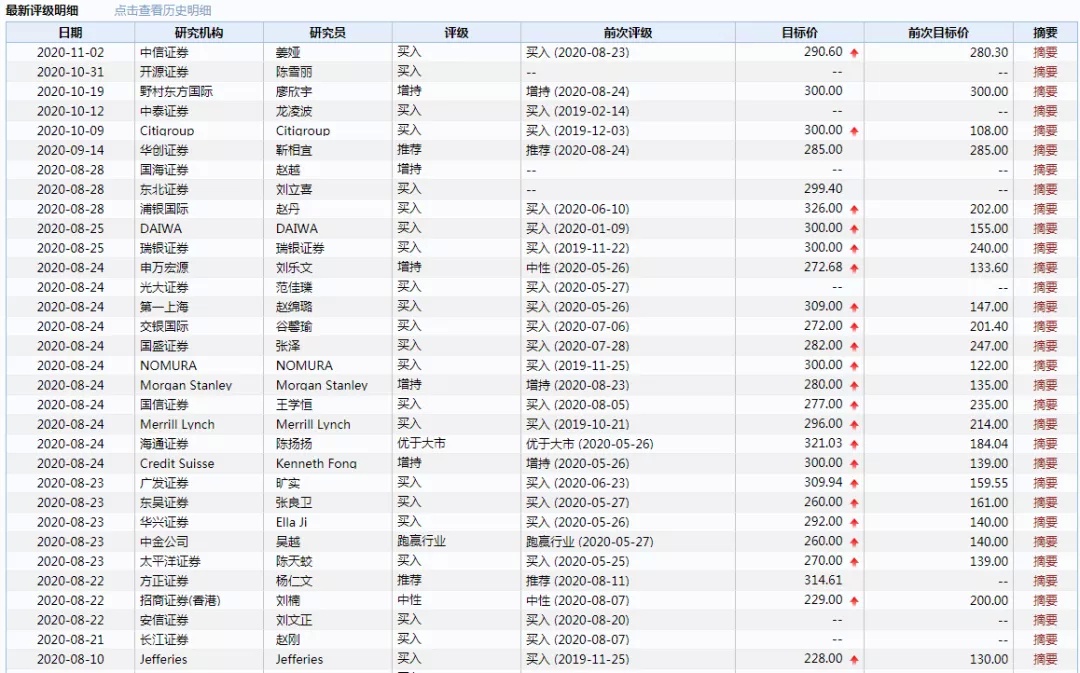This screenshot has height=673, width=1080.
Task: Click the 前次评级 column header
Action: point(628,32)
